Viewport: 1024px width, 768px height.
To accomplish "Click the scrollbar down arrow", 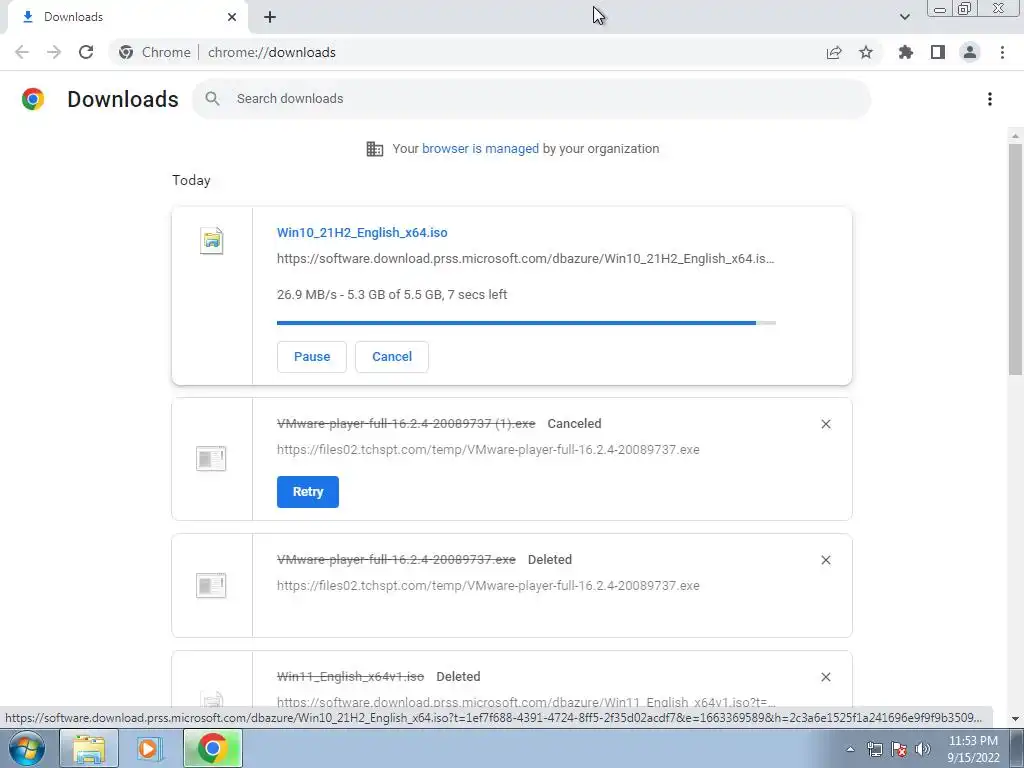I will click(1015, 718).
